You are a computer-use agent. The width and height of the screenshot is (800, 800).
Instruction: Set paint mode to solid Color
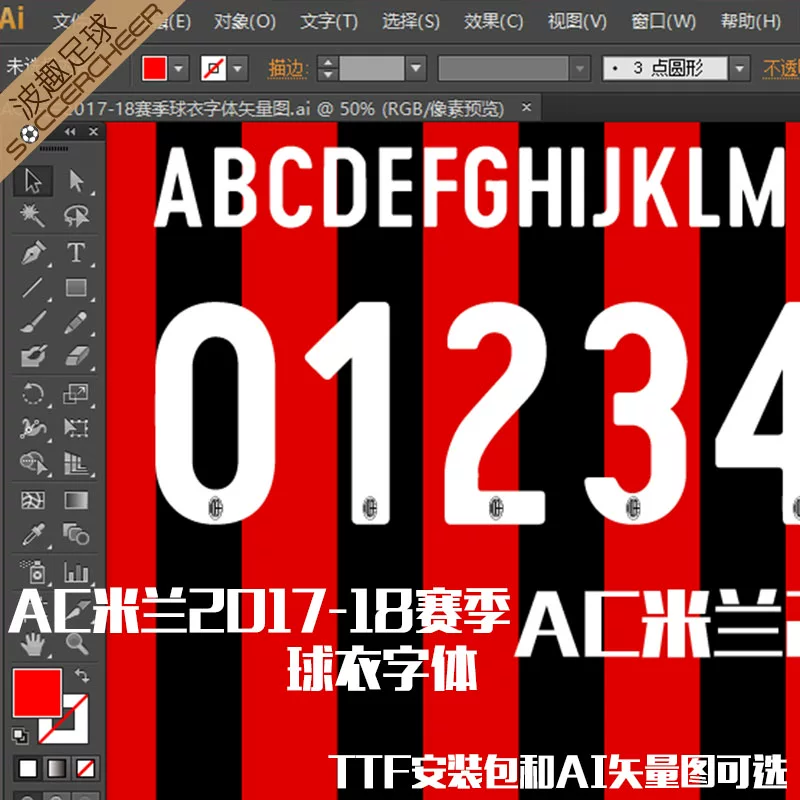(28, 768)
